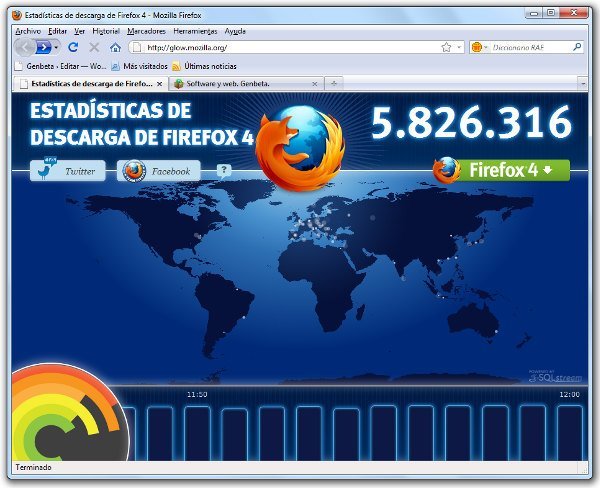Open the Ayuda menu
Screen dimensions: 600x488
(x=235, y=31)
